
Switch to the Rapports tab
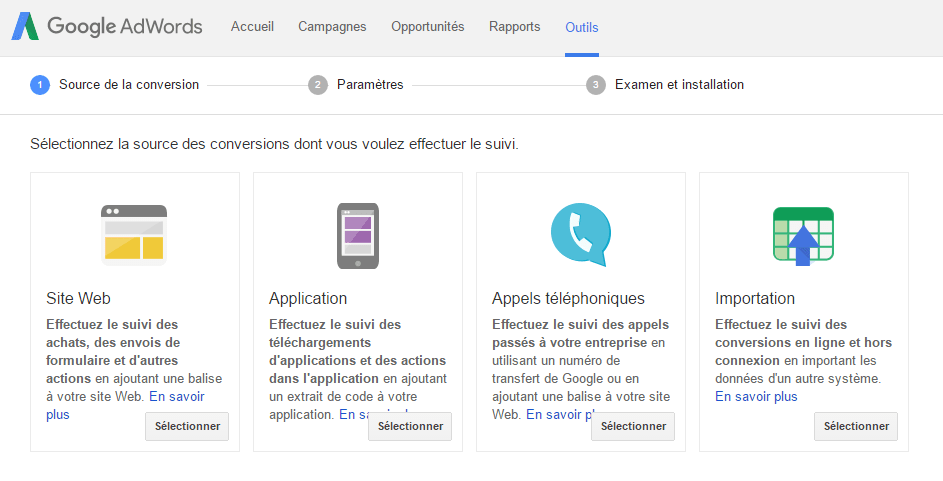point(514,26)
